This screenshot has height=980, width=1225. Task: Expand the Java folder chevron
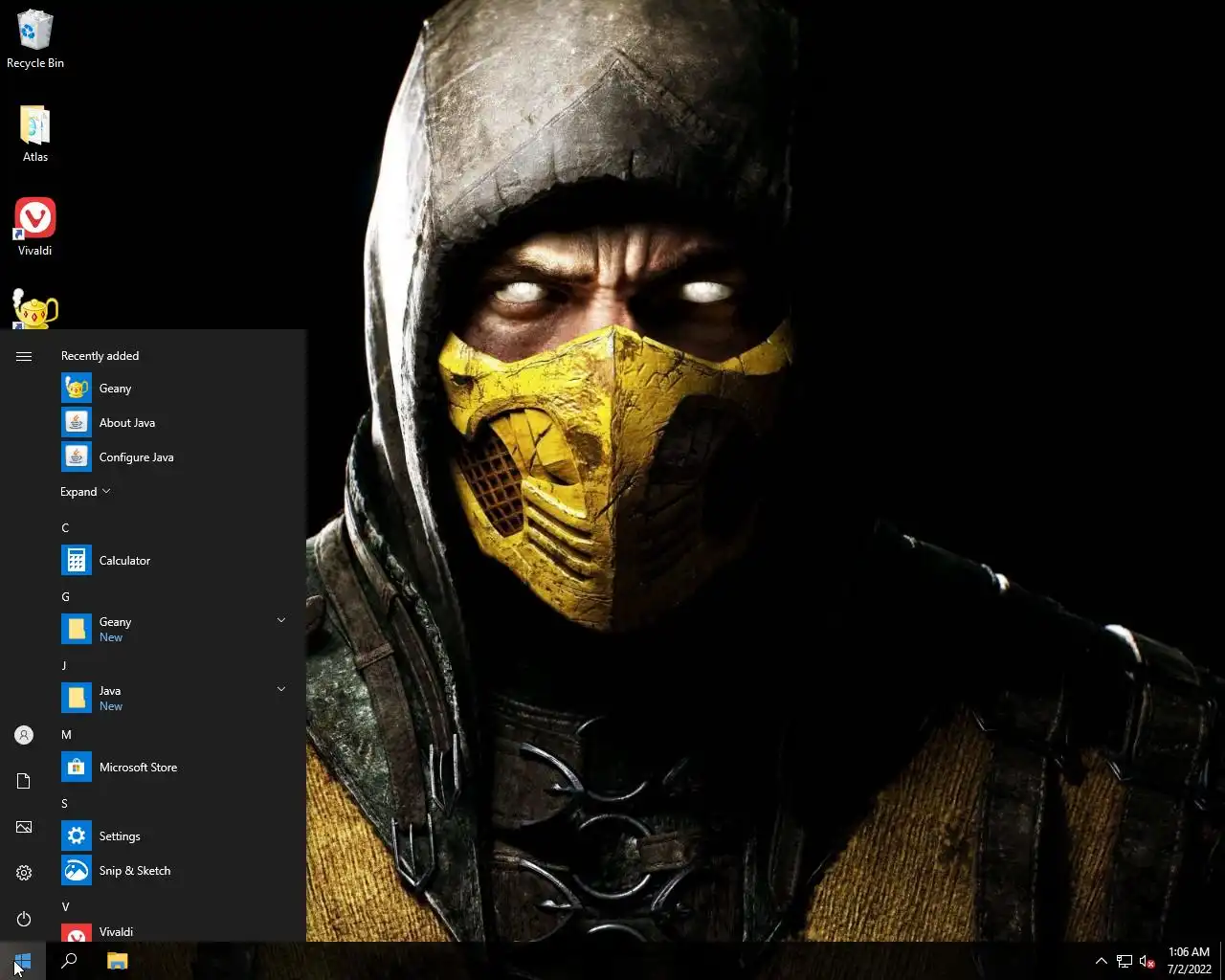pyautogui.click(x=281, y=689)
